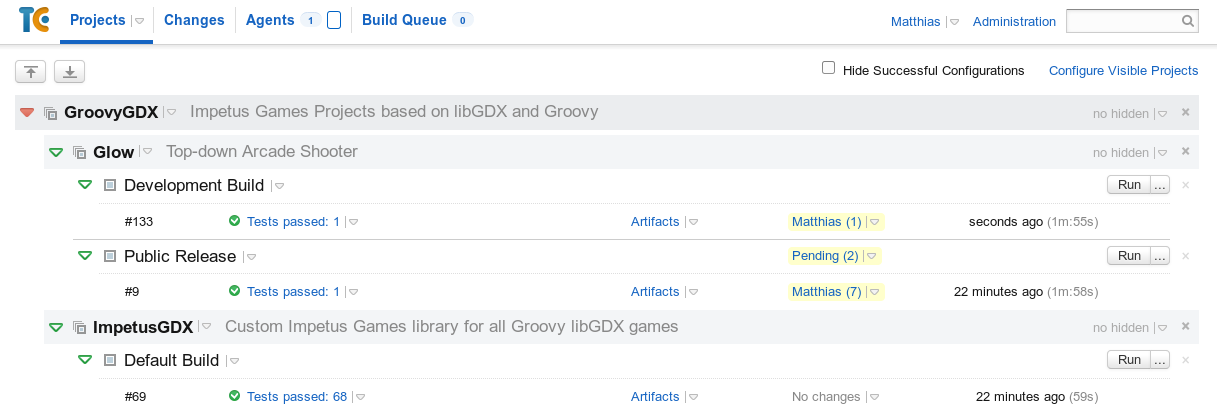The height and width of the screenshot is (415, 1217).
Task: Open Artifacts link for build #9
Action: [x=655, y=291]
